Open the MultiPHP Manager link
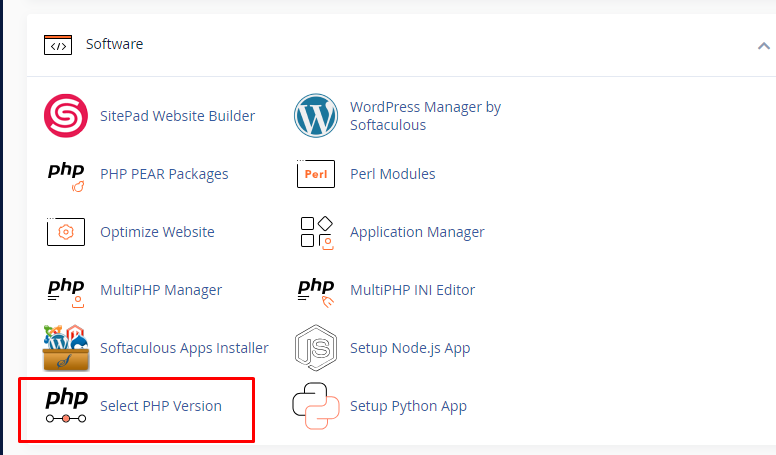This screenshot has height=455, width=776. coord(161,290)
